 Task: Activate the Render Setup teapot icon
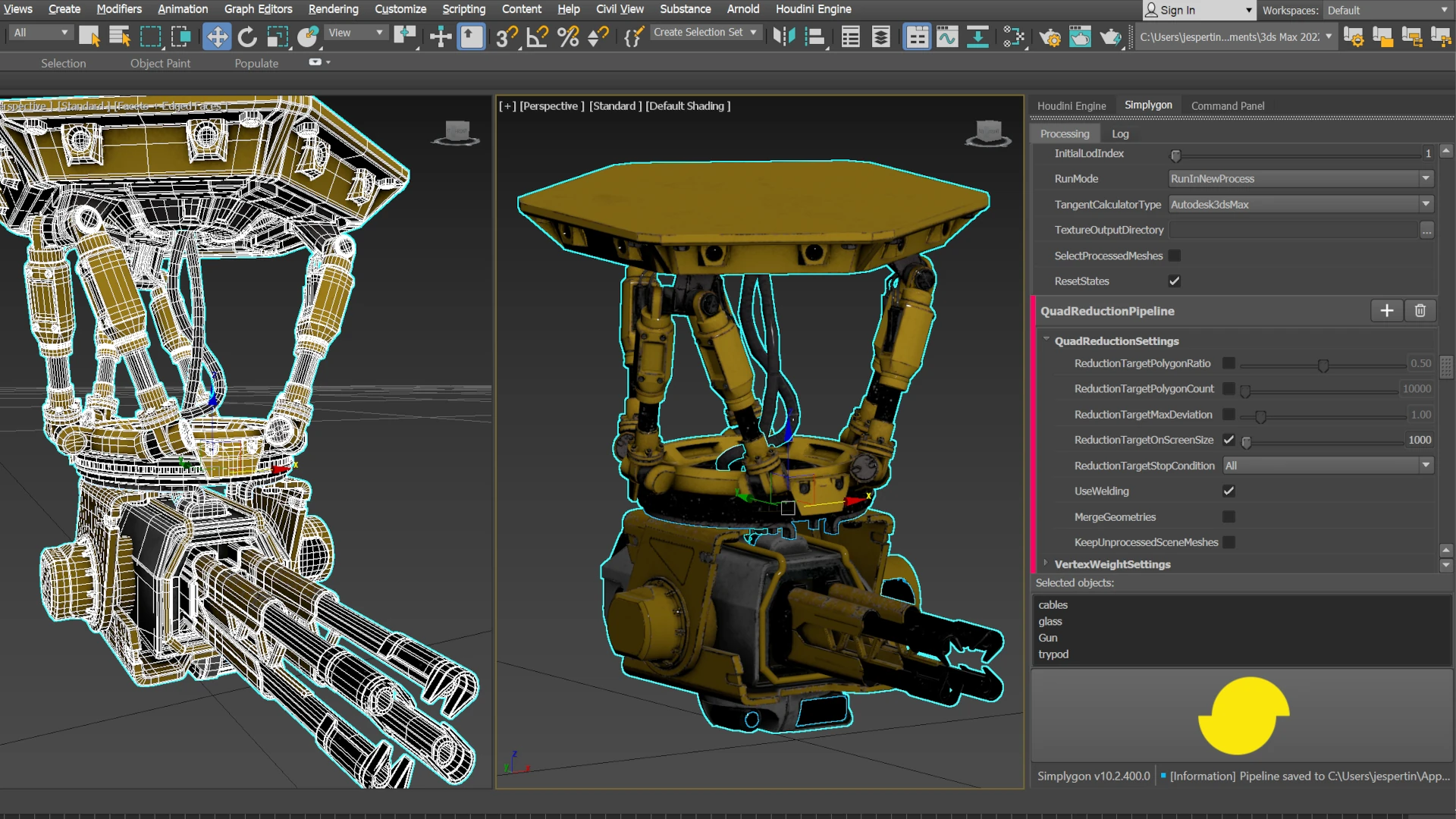tap(1050, 36)
